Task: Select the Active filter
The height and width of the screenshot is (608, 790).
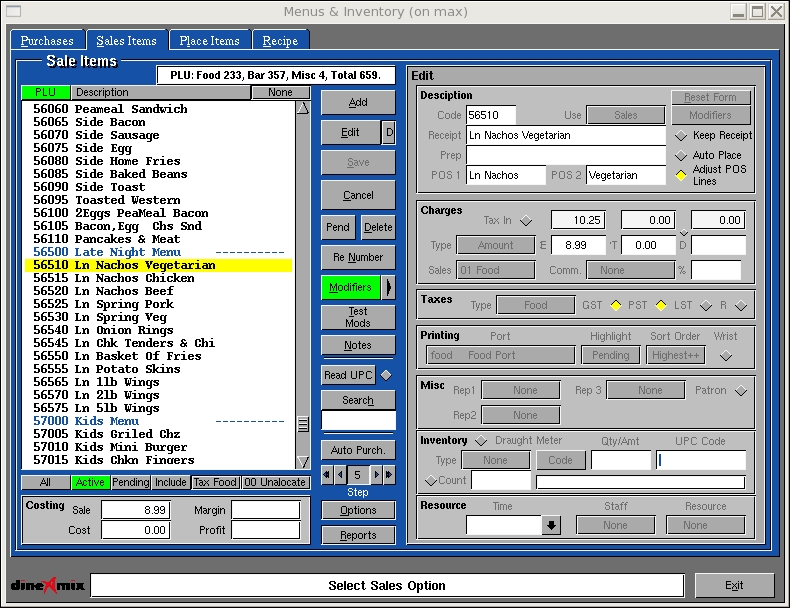Action: 90,483
